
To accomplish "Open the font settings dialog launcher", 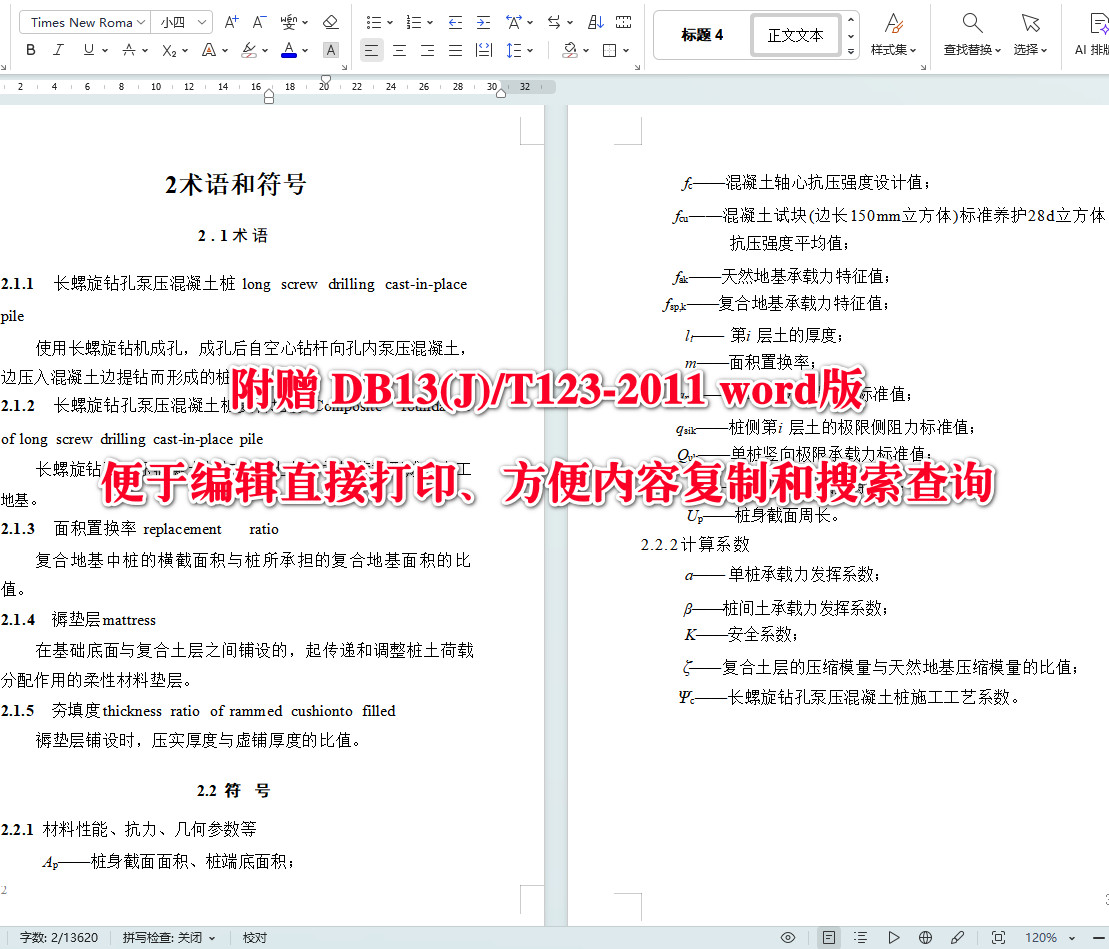I will pos(344,67).
